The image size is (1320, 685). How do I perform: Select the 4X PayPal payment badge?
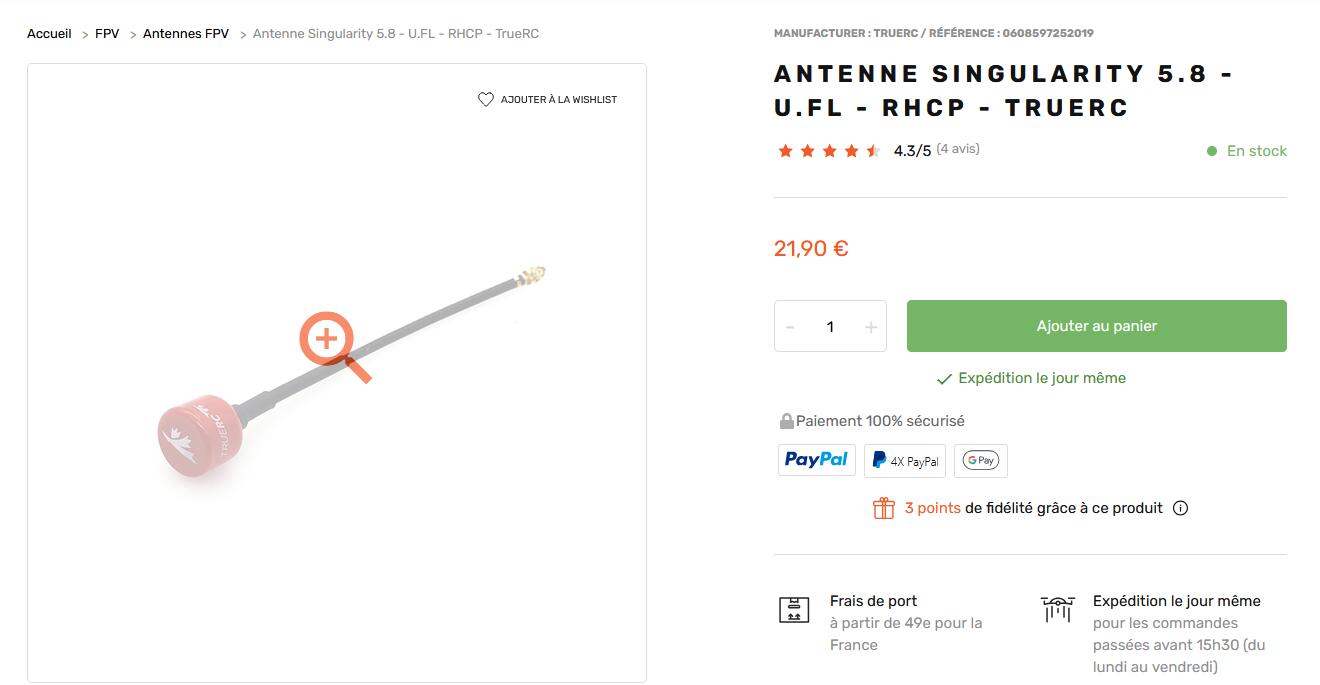point(905,461)
